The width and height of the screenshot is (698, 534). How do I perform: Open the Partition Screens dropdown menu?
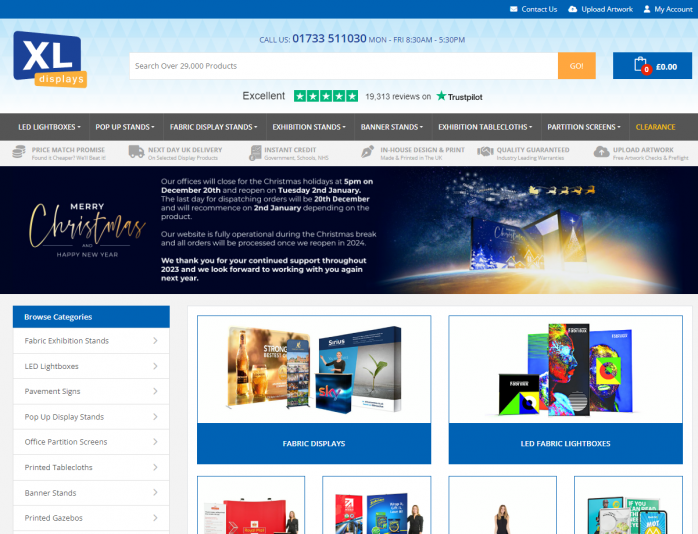[584, 127]
